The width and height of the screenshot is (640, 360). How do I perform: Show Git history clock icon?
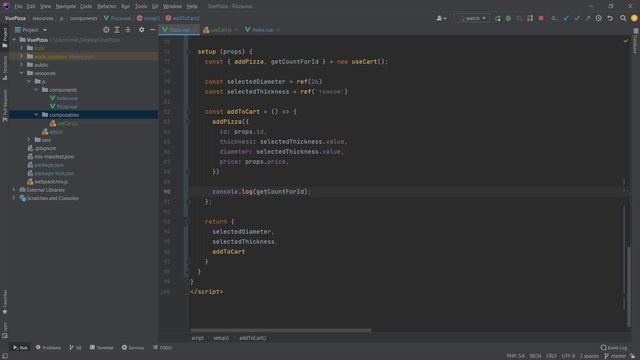click(x=598, y=18)
